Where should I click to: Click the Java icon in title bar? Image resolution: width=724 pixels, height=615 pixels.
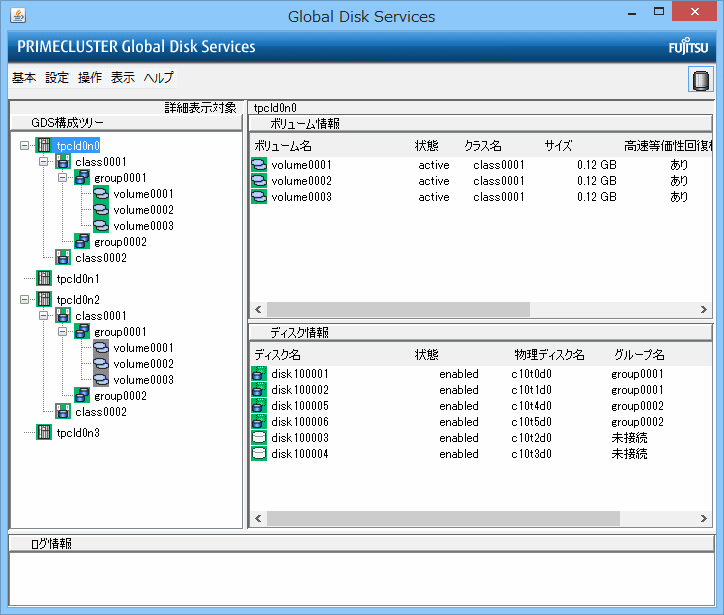(18, 15)
